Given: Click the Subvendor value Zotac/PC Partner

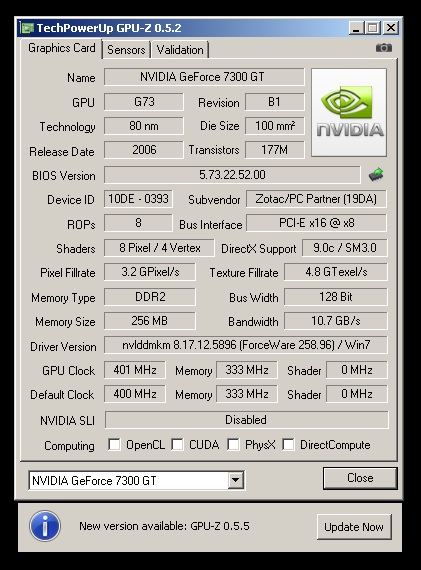Looking at the screenshot, I should click(x=316, y=199).
